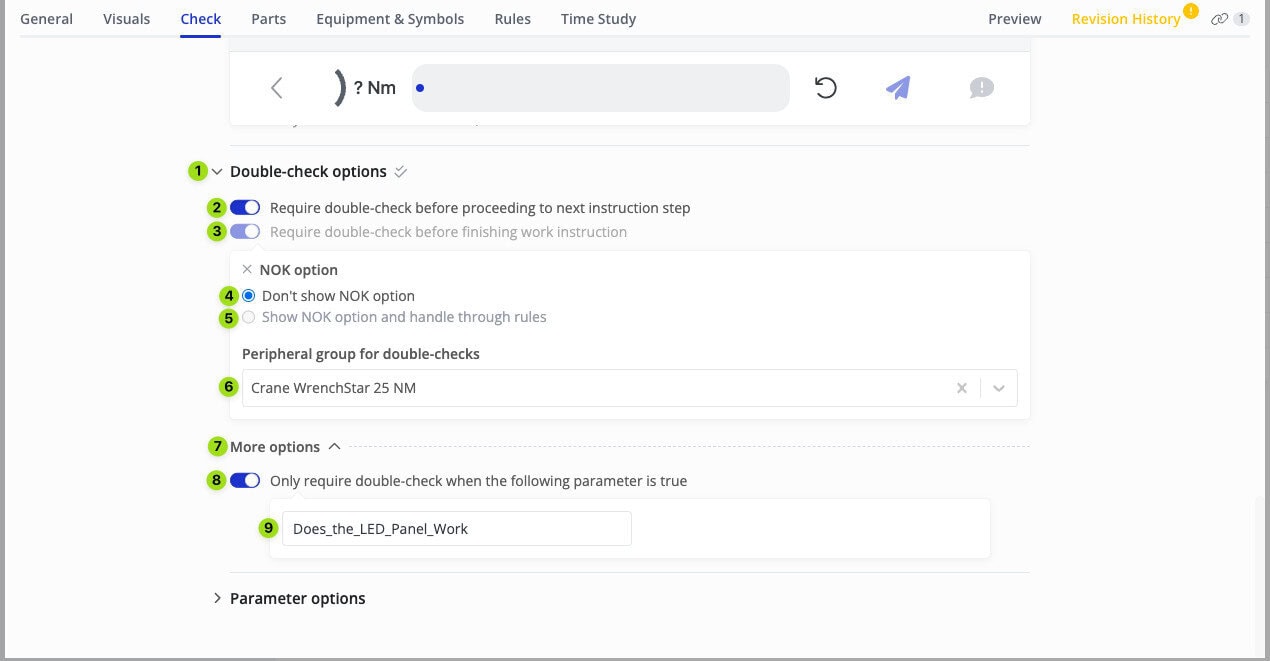Click the back arrow in preview bar
Screen dimensions: 1270x661
click(x=277, y=88)
